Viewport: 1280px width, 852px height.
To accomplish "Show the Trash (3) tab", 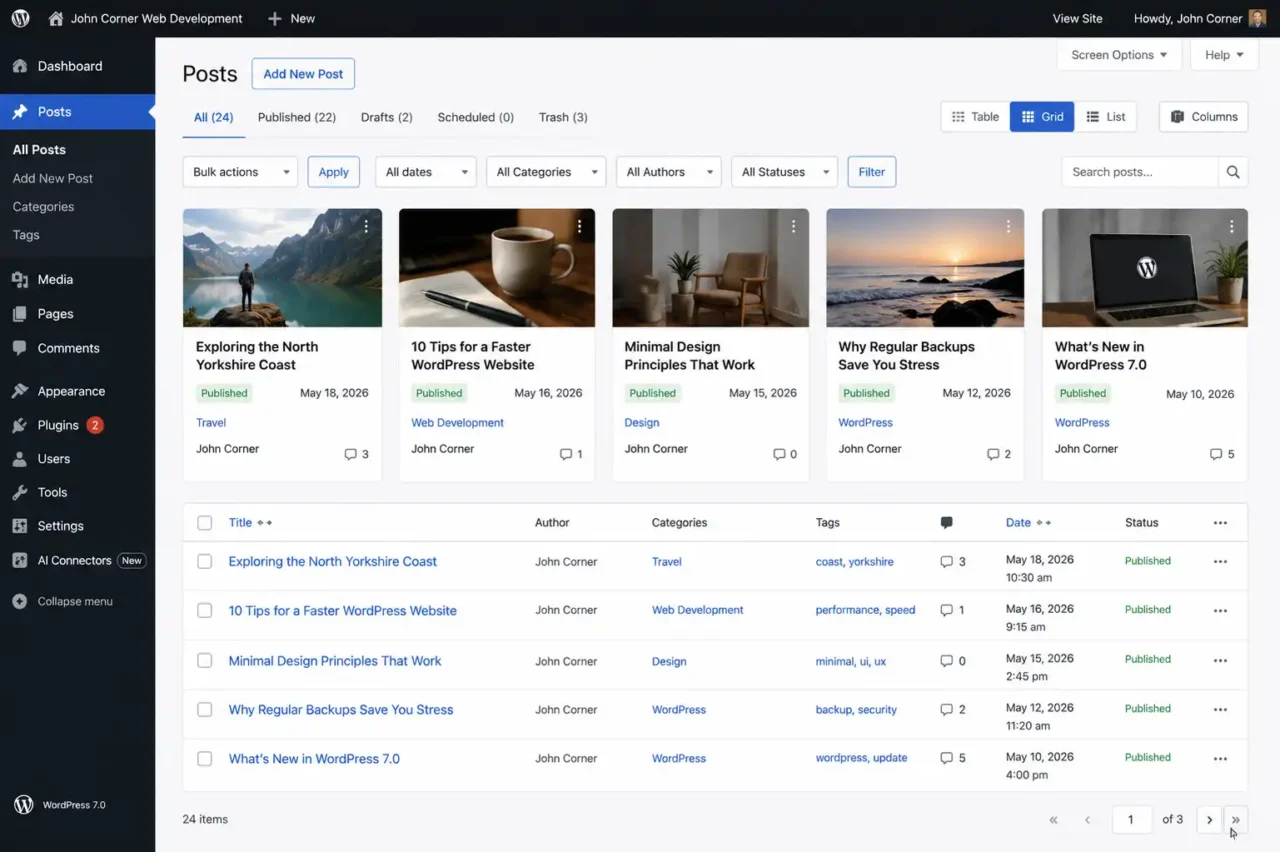I will [563, 117].
